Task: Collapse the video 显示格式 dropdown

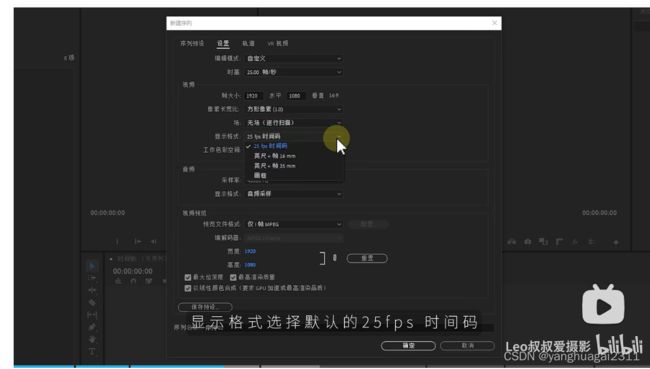Action: (294, 136)
